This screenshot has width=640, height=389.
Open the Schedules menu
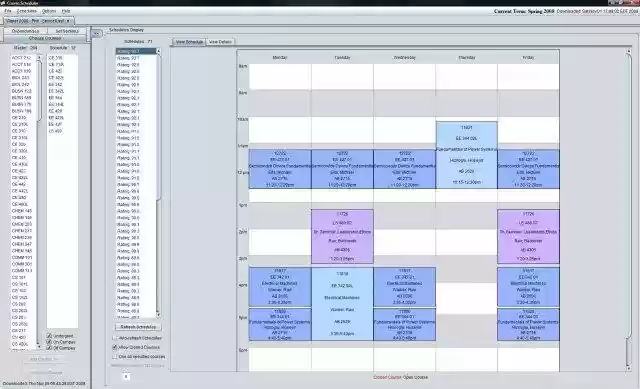tap(27, 11)
